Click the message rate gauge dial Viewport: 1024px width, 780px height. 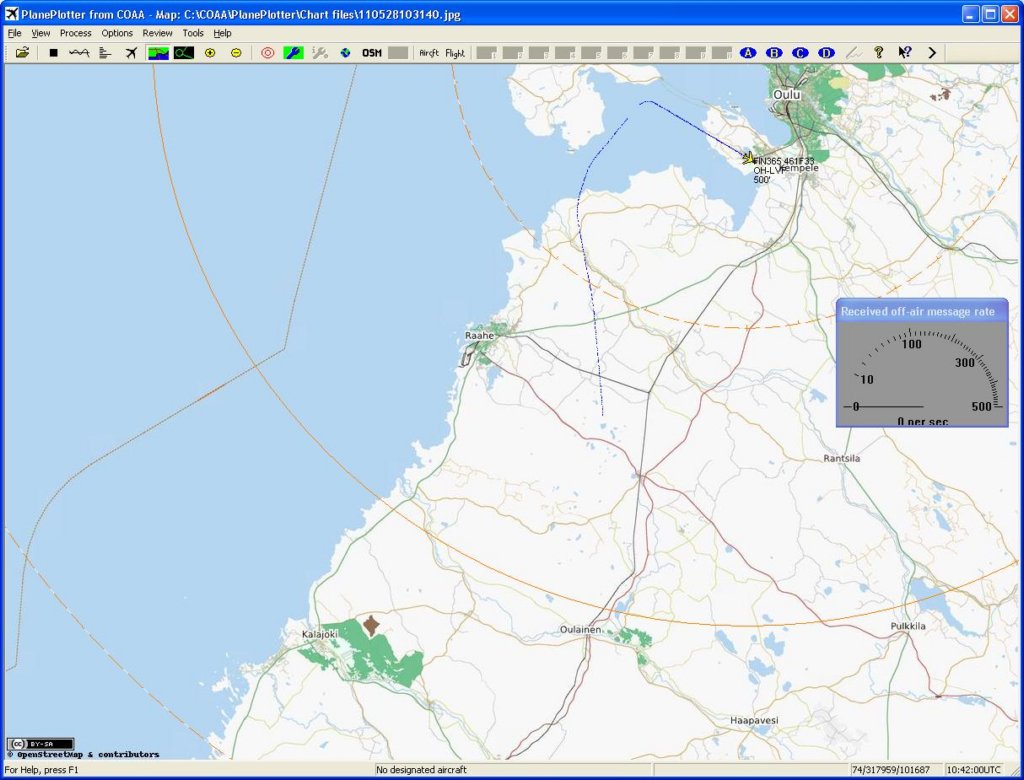click(x=921, y=373)
